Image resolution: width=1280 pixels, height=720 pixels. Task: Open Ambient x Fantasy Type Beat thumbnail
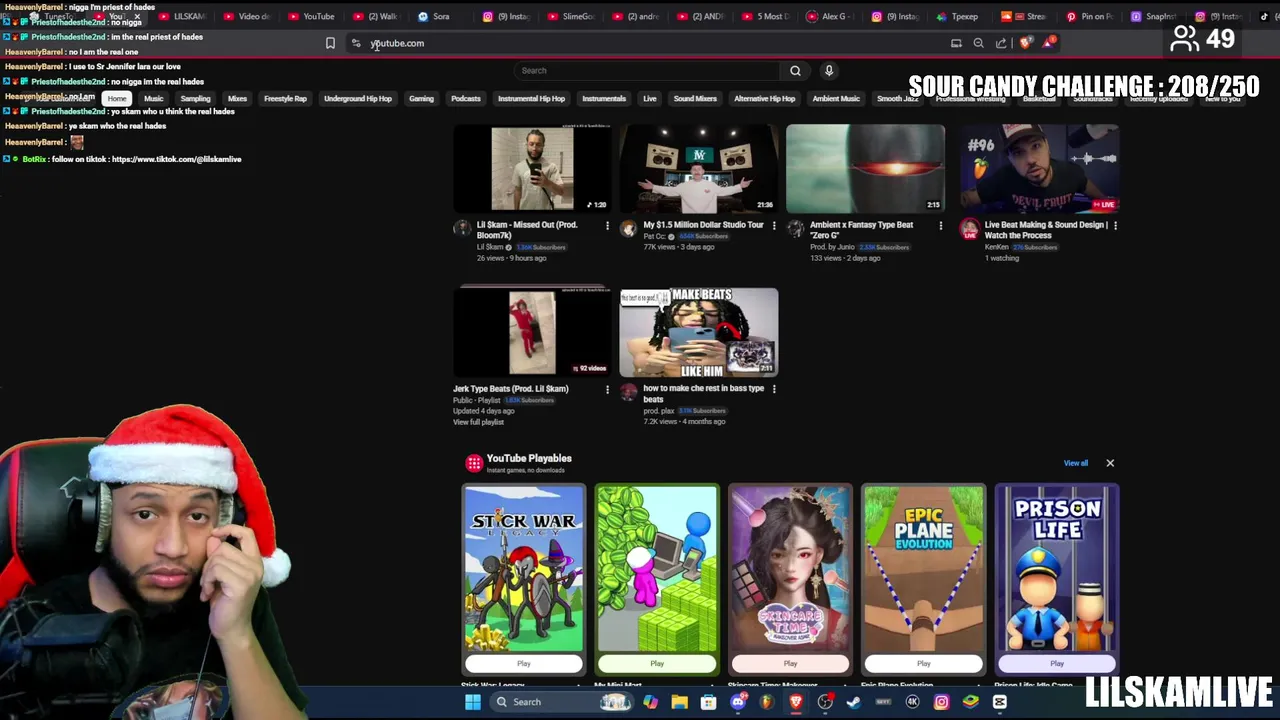click(865, 168)
